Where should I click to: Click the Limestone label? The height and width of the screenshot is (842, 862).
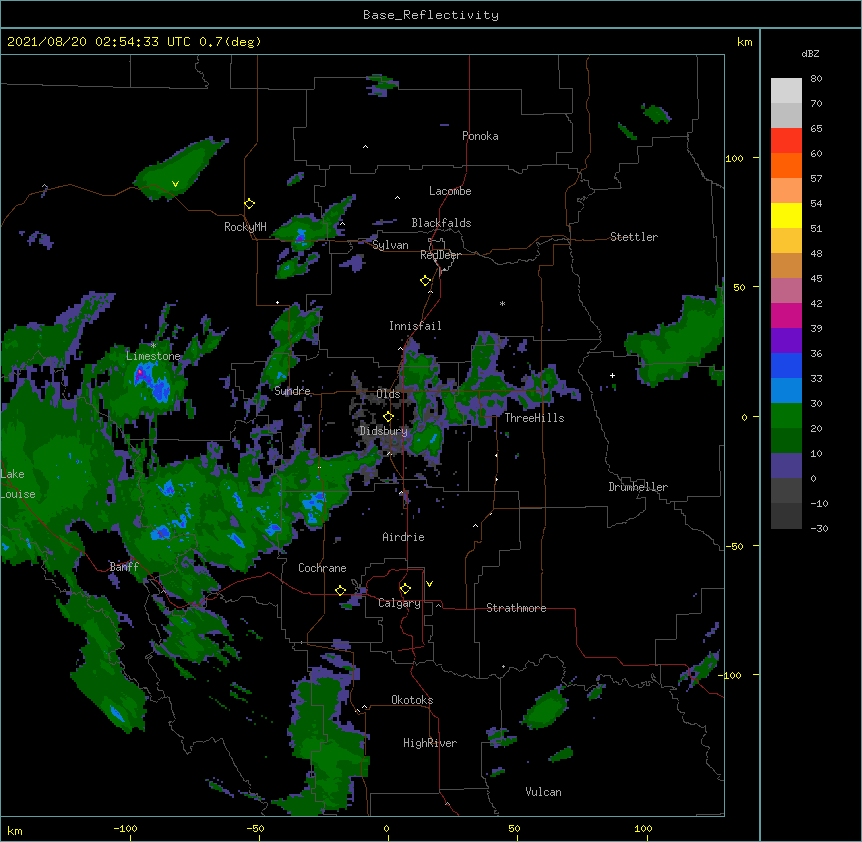pyautogui.click(x=153, y=356)
